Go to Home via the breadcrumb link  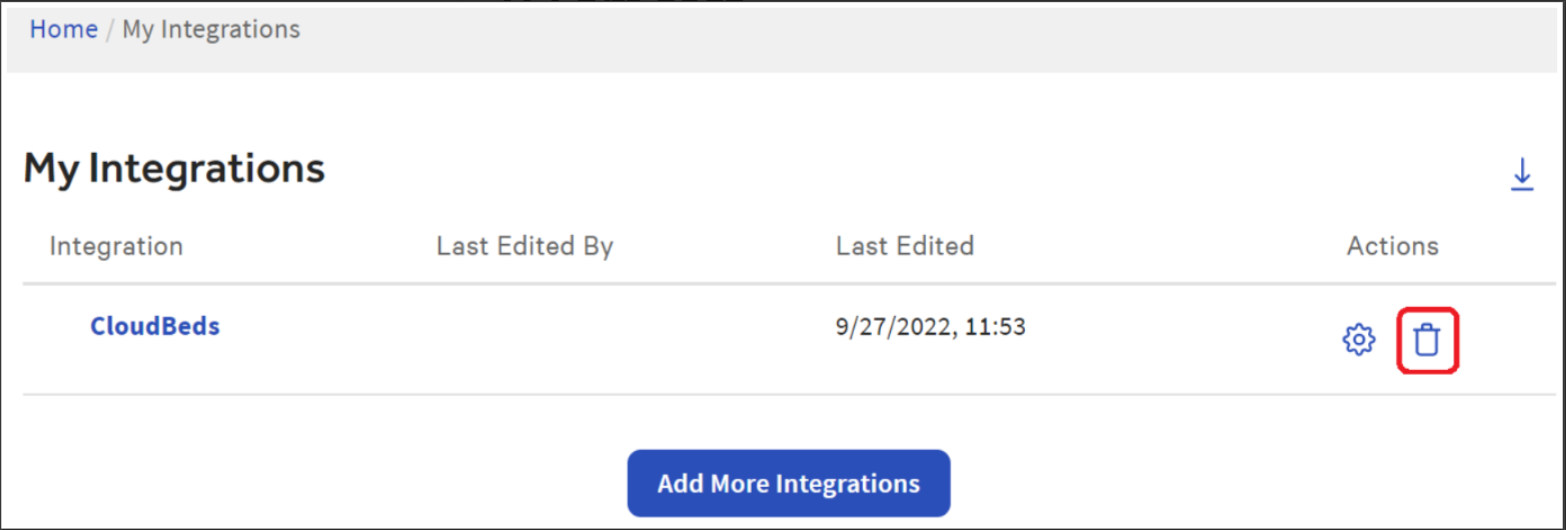[63, 29]
